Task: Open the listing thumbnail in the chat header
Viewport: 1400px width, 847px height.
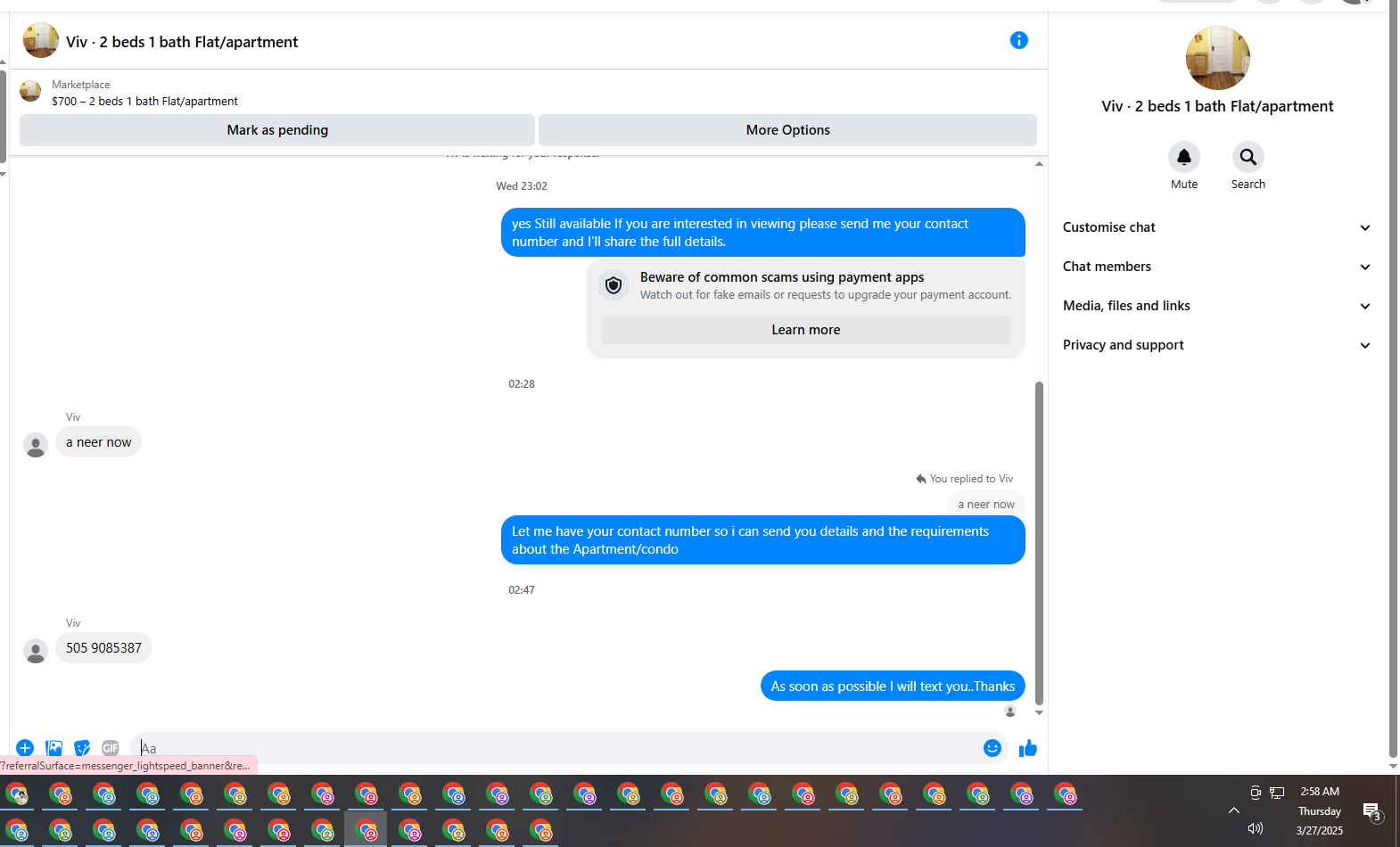Action: click(x=40, y=40)
